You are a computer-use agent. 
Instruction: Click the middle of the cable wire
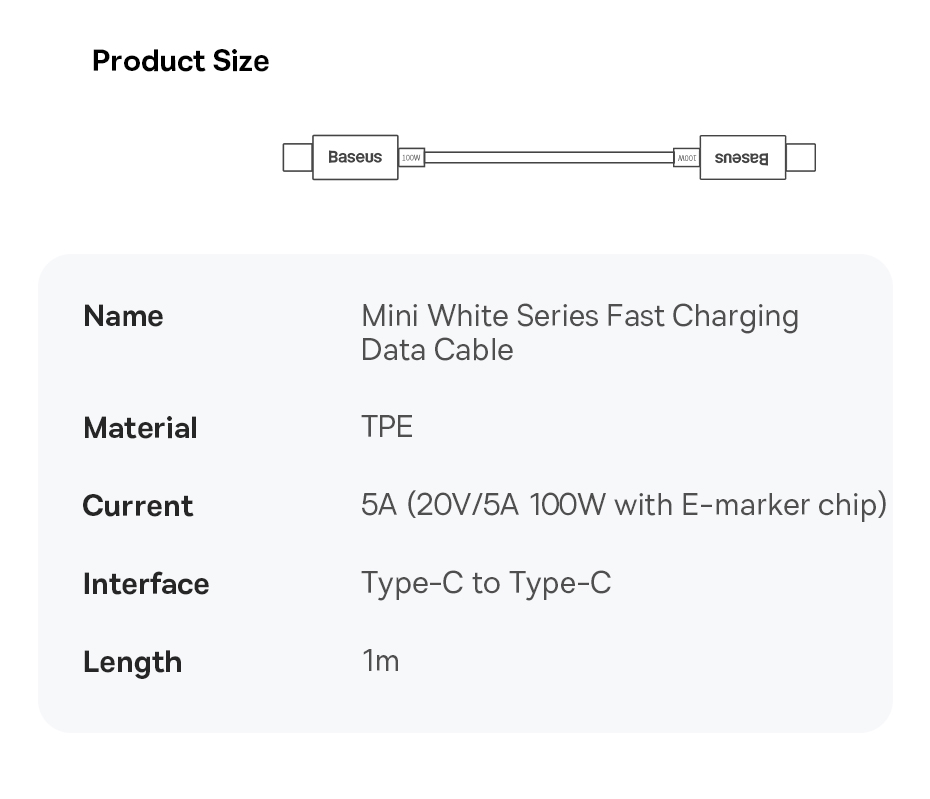pos(548,158)
